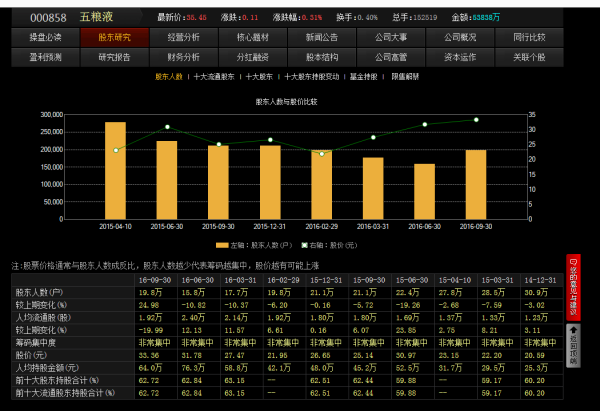600x411 pixels.
Task: Click the price line point above 2016-02-29 bar
Action: (x=322, y=154)
